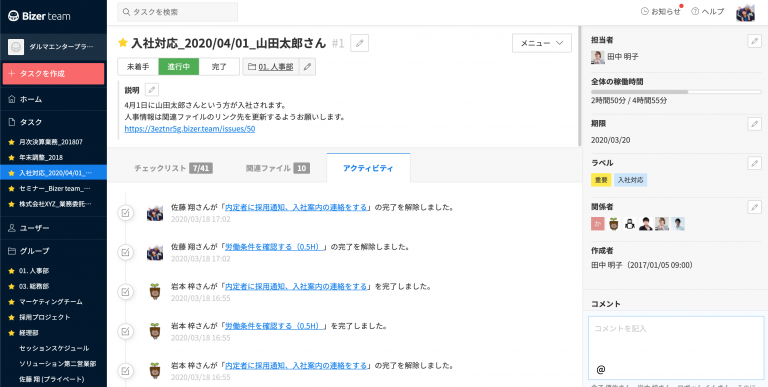Open the bizer.team issues/50 link
768x387 pixels.
(x=190, y=129)
